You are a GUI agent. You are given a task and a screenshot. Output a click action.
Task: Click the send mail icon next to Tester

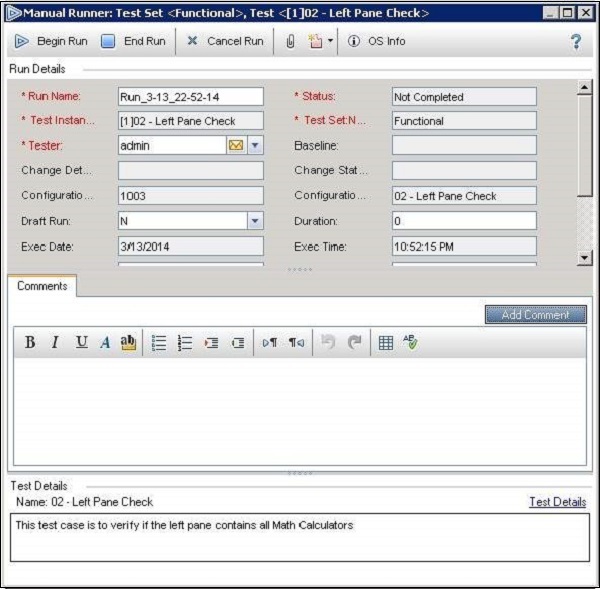pos(236,146)
